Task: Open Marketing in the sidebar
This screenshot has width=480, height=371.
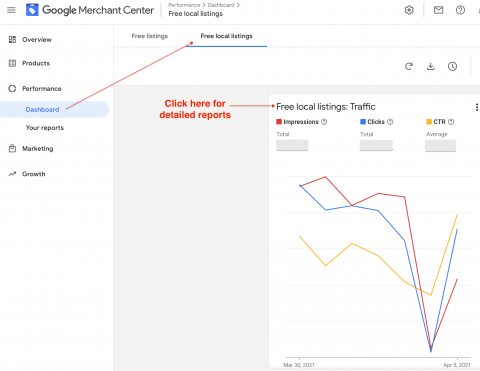Action: pos(38,148)
